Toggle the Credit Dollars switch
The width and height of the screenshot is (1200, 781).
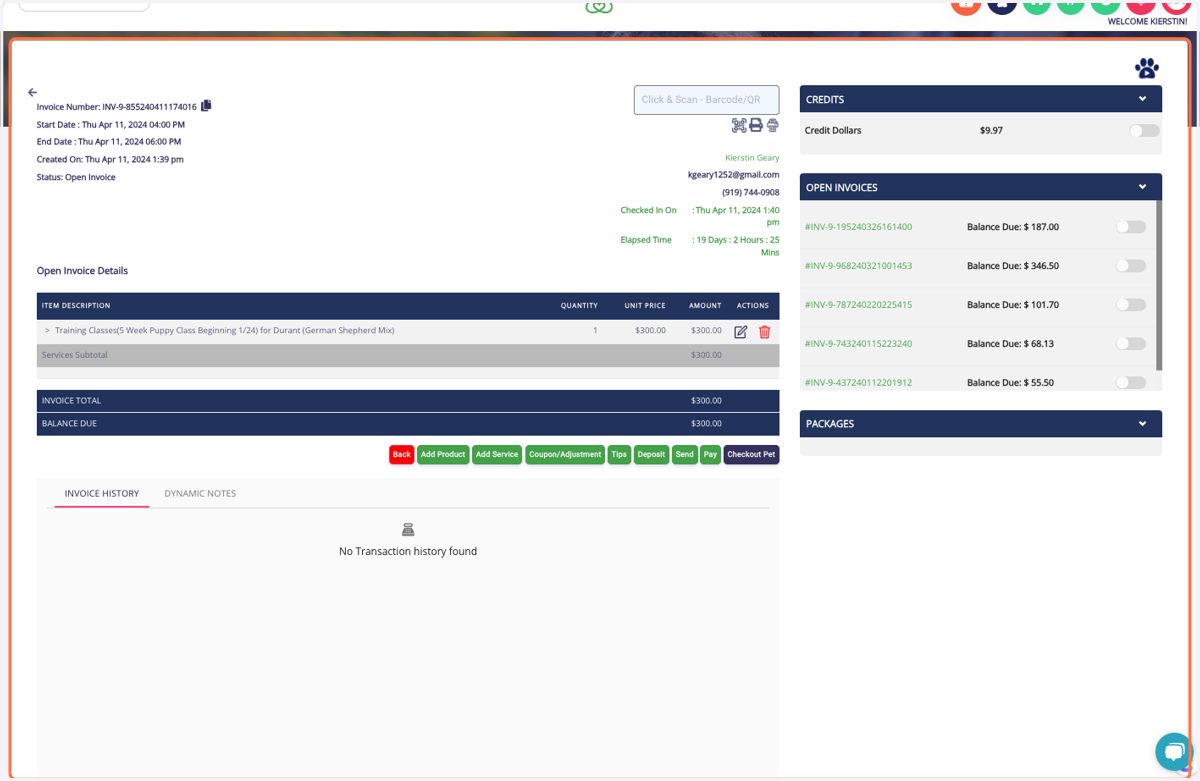tap(1144, 130)
